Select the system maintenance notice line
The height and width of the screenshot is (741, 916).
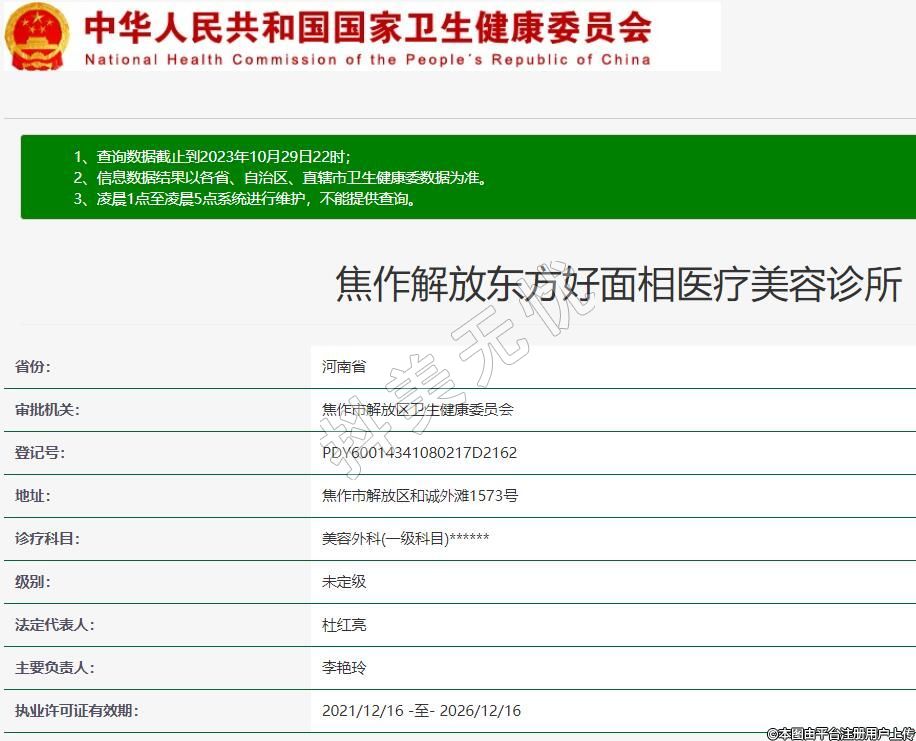244,198
